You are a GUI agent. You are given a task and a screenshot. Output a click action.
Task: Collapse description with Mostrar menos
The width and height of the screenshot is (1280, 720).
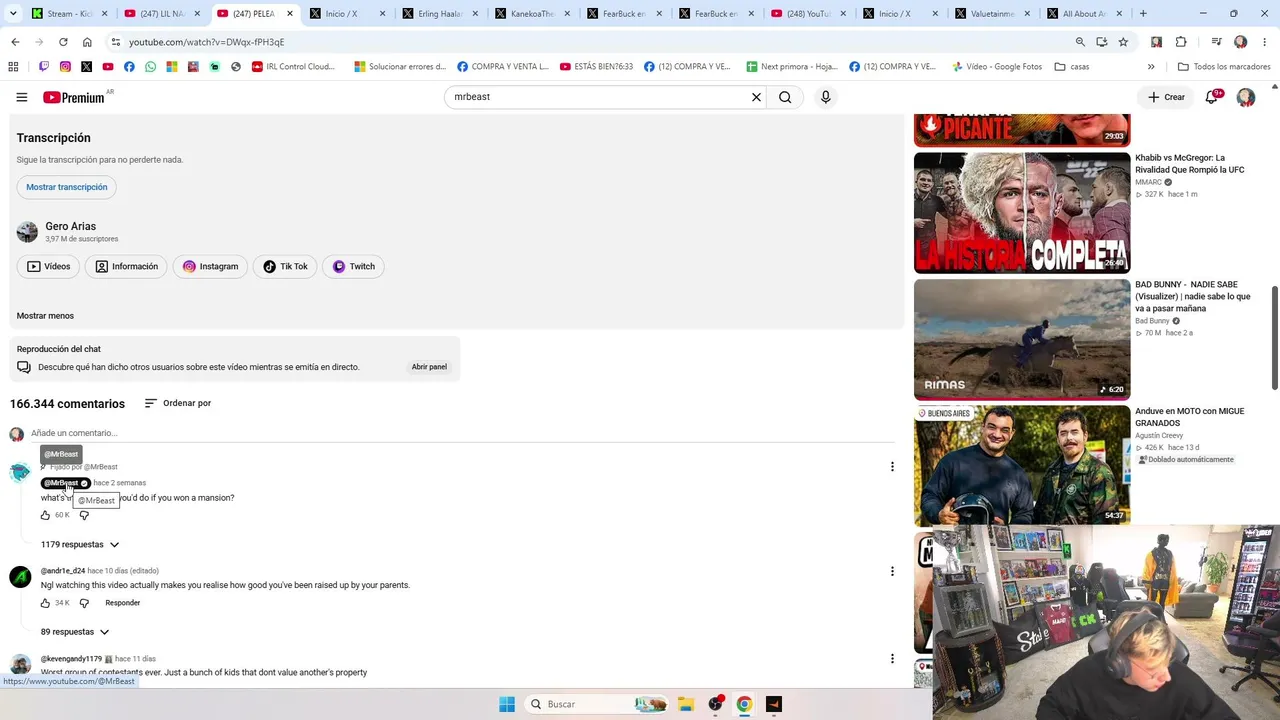(45, 316)
